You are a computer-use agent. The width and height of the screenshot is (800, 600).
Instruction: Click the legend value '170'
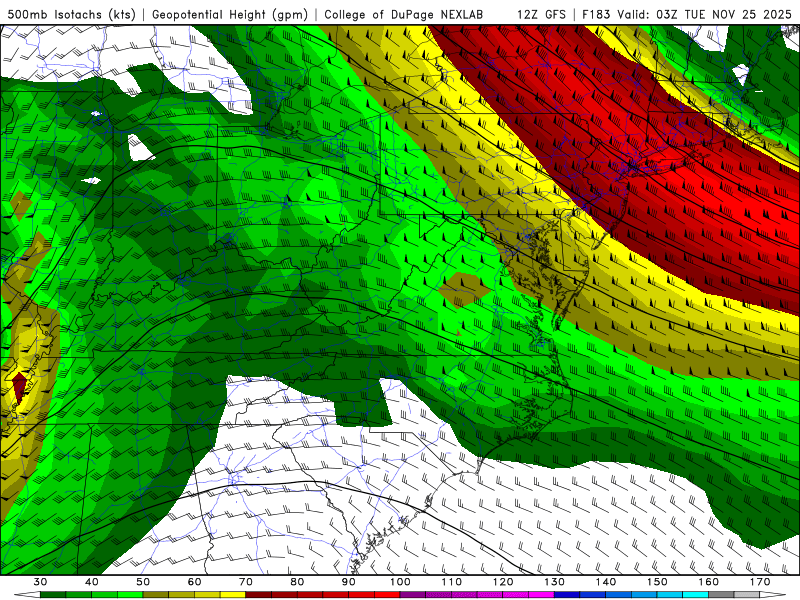[760, 582]
